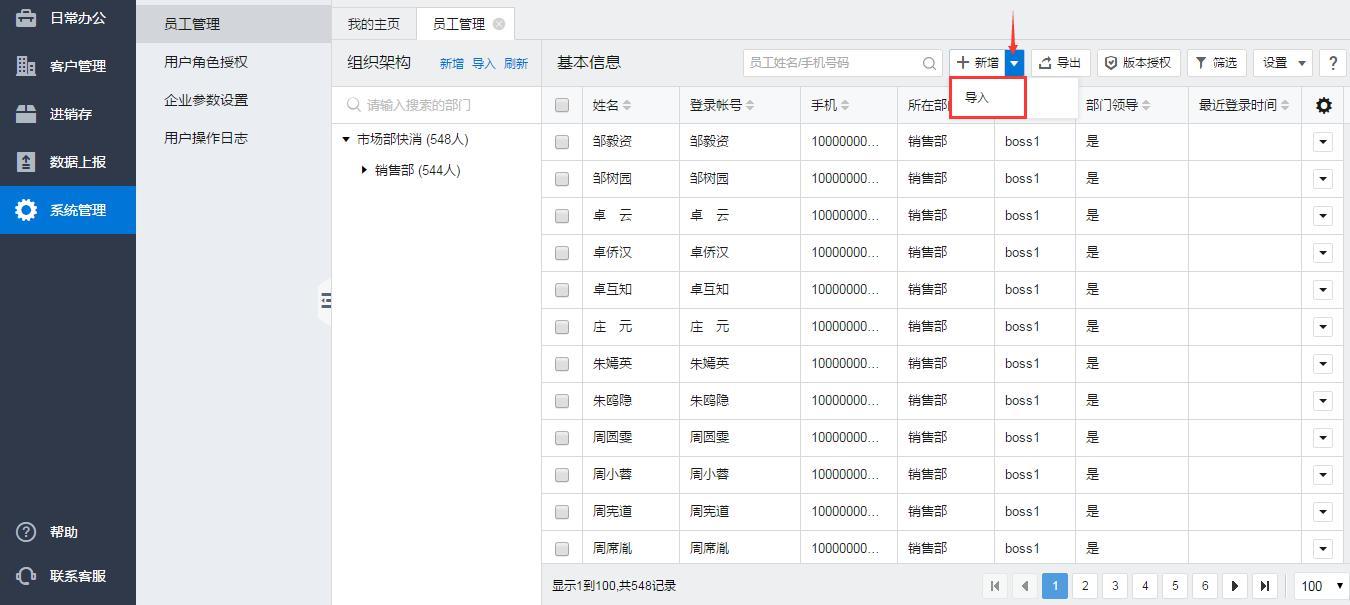This screenshot has width=1350, height=605.
Task: Click the help question mark button
Action: pos(1332,63)
